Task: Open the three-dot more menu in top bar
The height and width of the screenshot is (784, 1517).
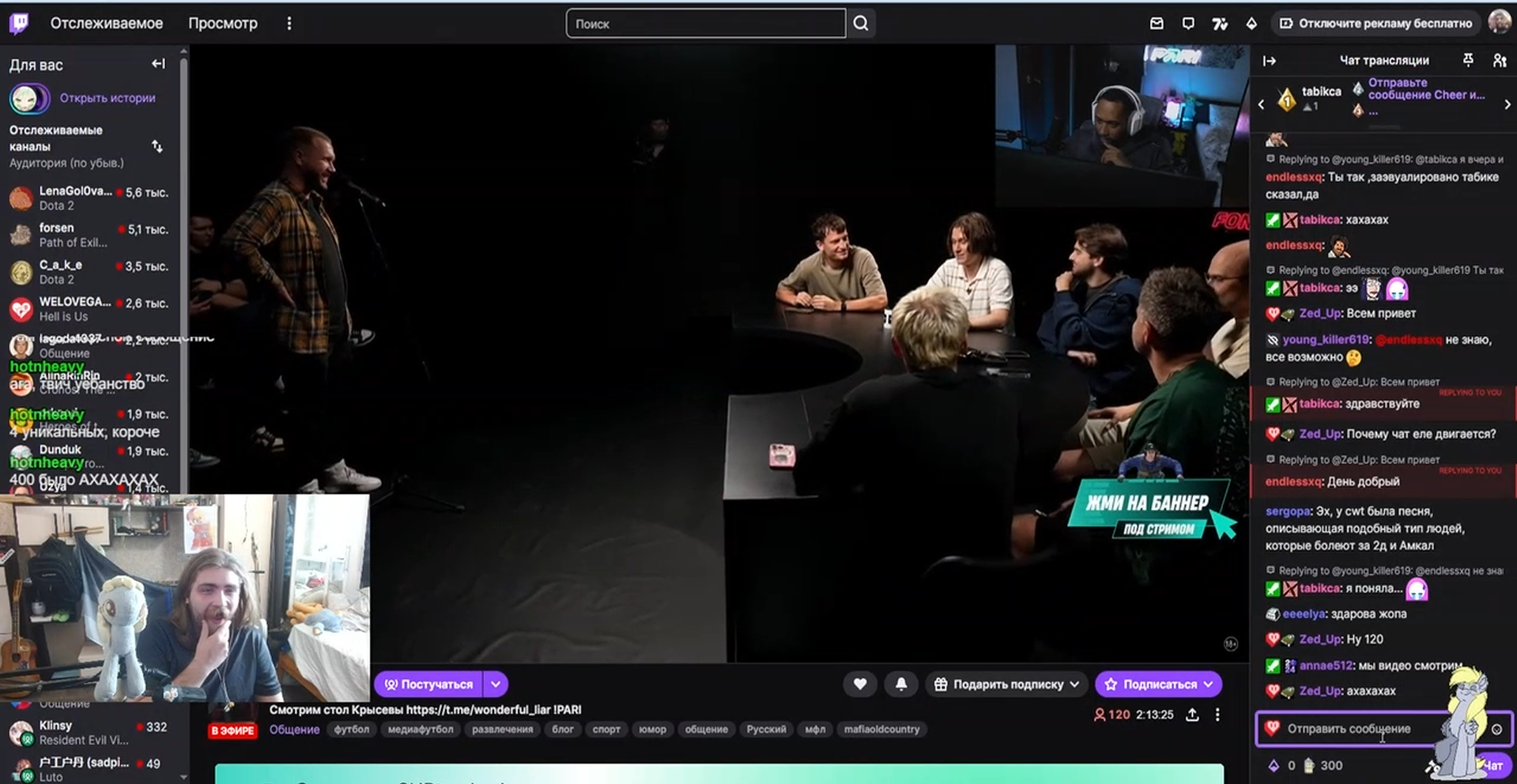Action: pos(289,24)
